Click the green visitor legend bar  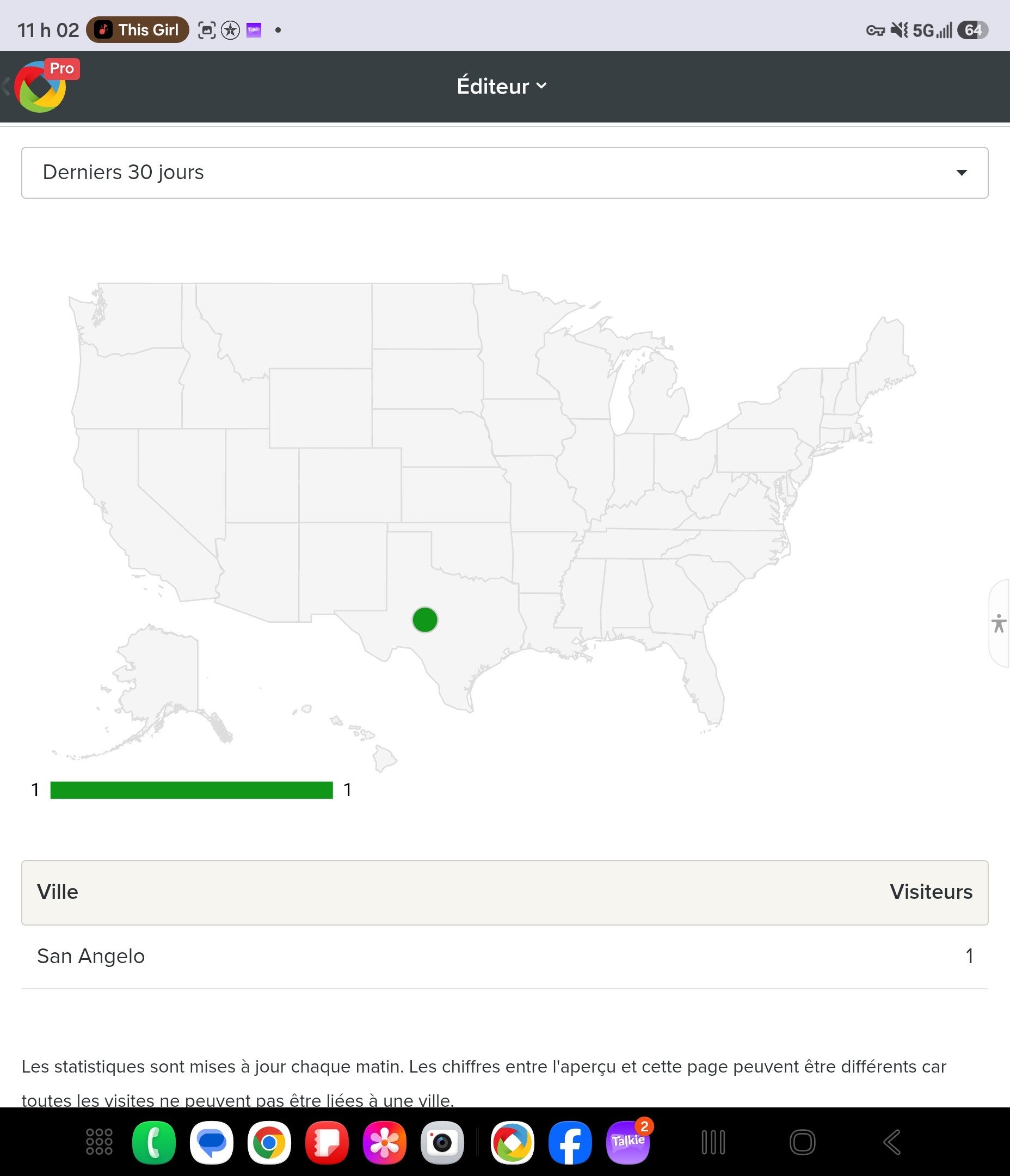191,789
